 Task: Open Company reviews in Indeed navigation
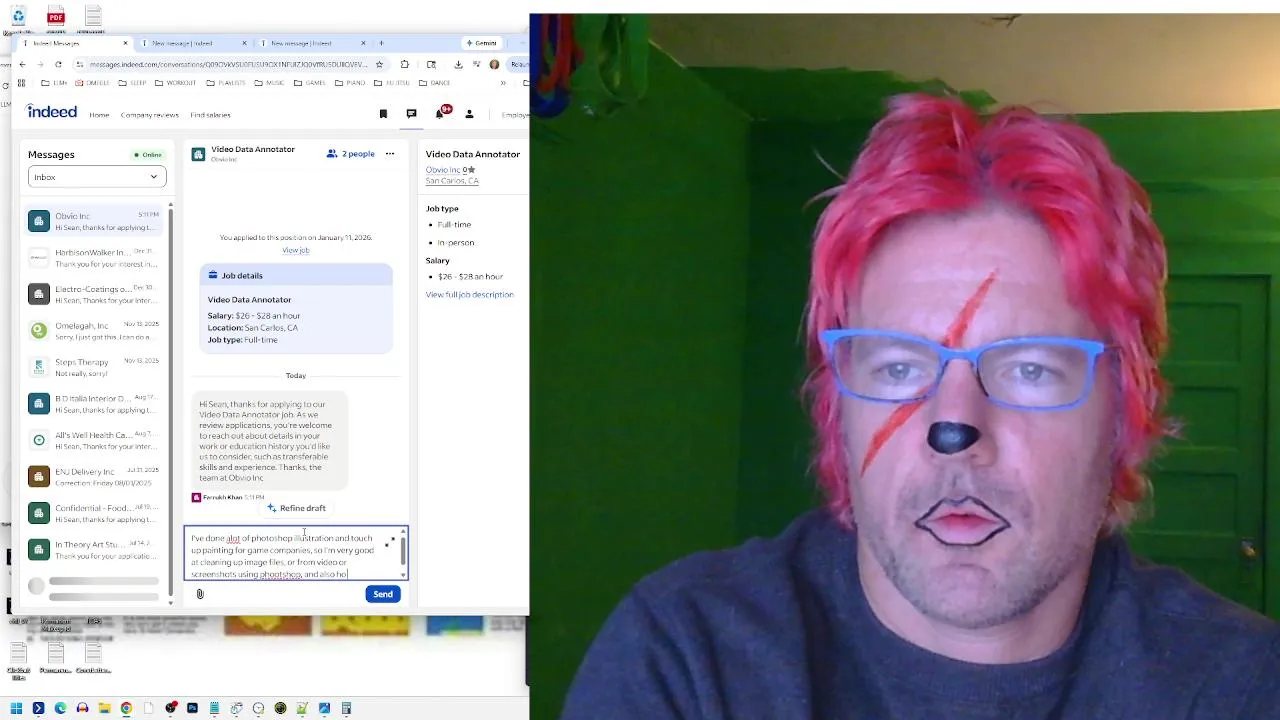pyautogui.click(x=149, y=115)
